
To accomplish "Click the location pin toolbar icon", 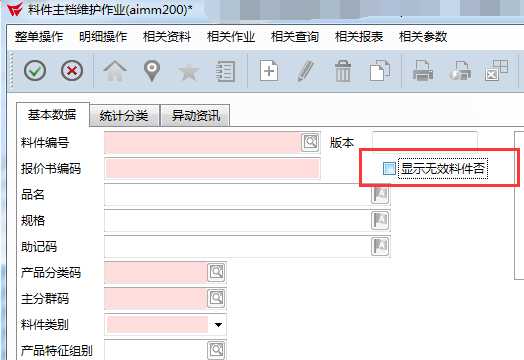I will click(152, 71).
